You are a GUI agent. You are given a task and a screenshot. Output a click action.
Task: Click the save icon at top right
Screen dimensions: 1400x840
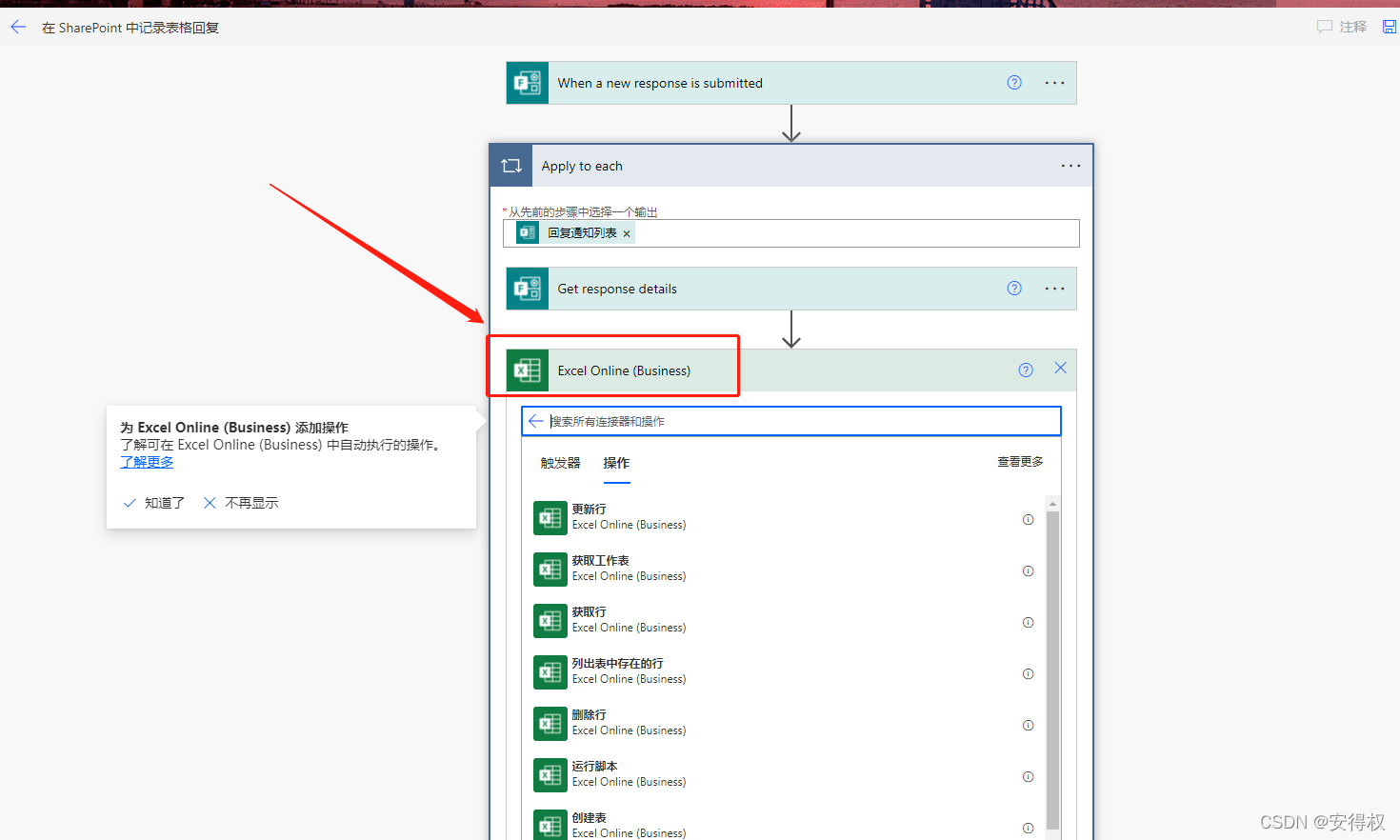1390,27
